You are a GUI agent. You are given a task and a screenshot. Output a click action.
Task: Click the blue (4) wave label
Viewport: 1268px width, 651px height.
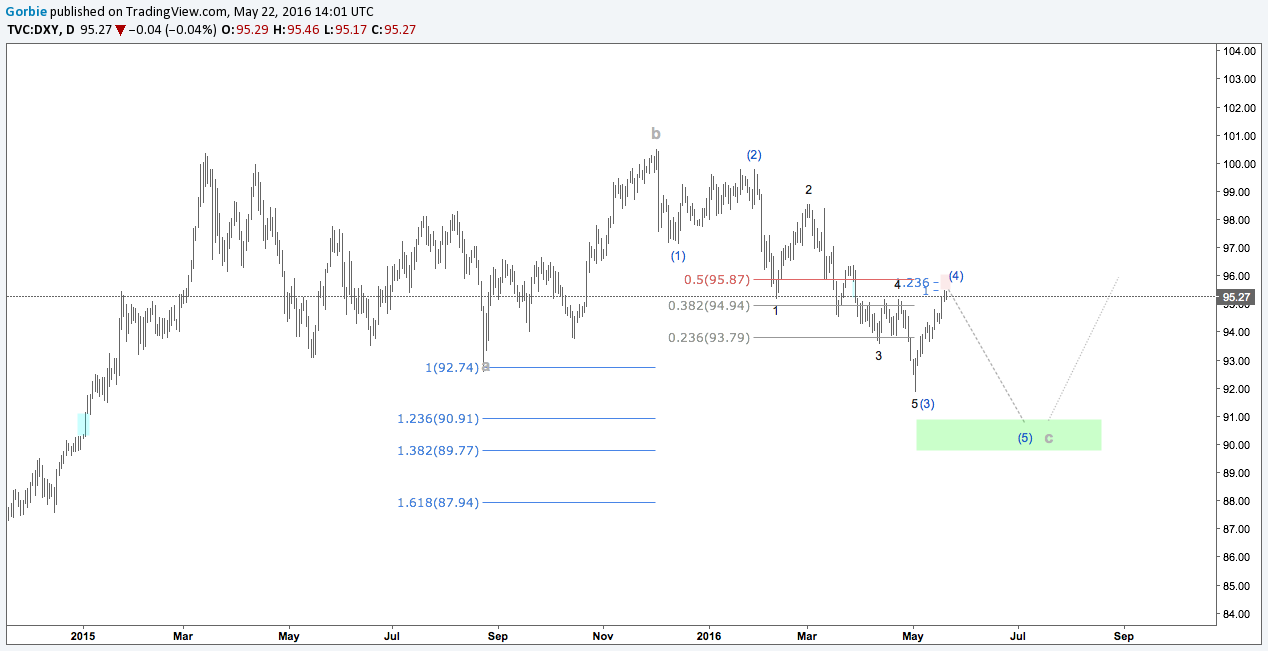tap(956, 275)
